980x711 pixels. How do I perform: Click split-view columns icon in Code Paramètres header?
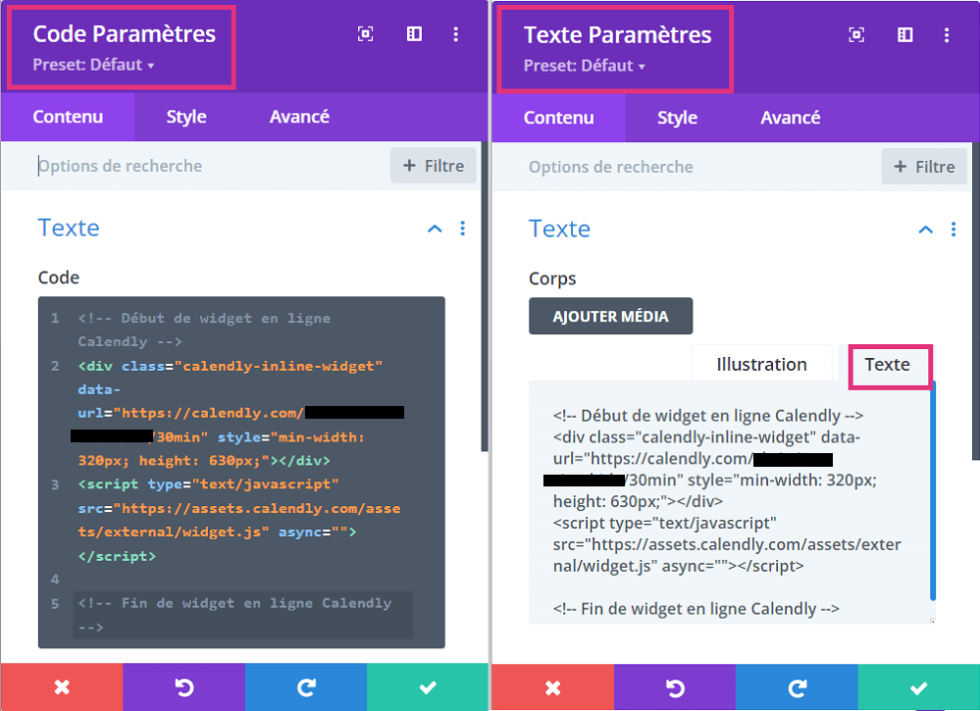[x=414, y=34]
